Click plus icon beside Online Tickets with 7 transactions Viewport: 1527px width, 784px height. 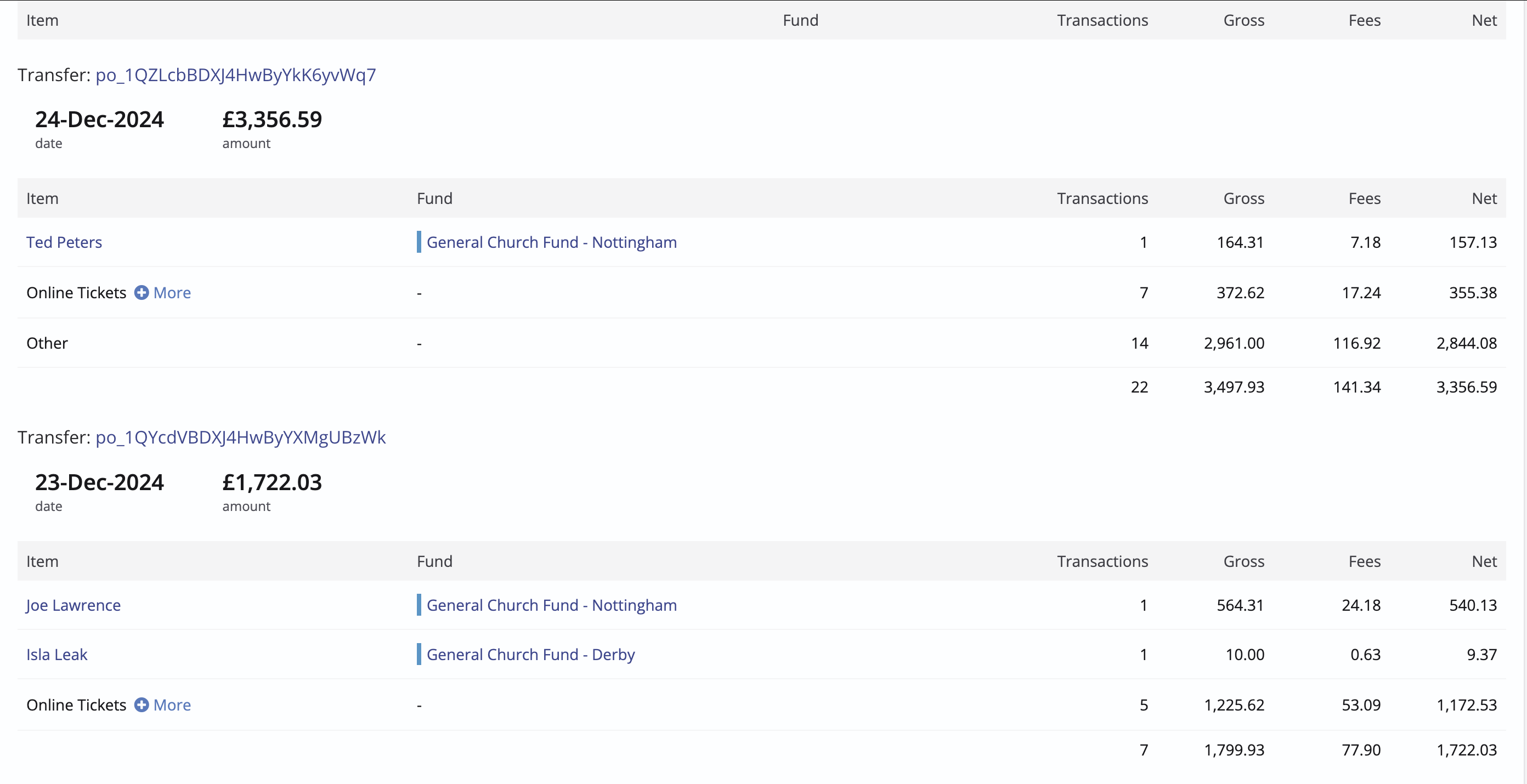tap(141, 293)
